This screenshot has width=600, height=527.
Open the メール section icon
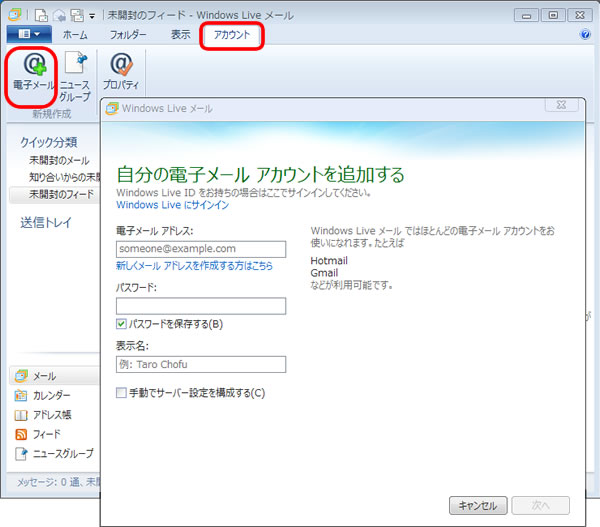point(21,376)
